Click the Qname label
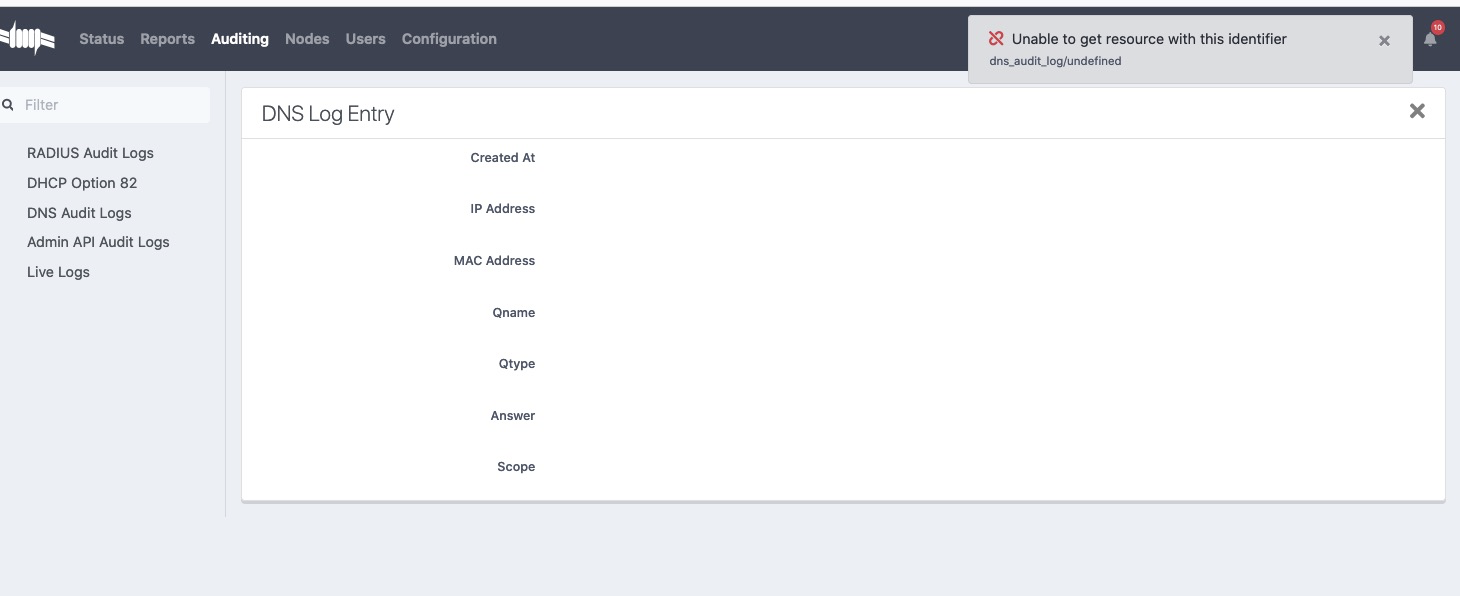Viewport: 1460px width, 596px height. click(x=514, y=312)
